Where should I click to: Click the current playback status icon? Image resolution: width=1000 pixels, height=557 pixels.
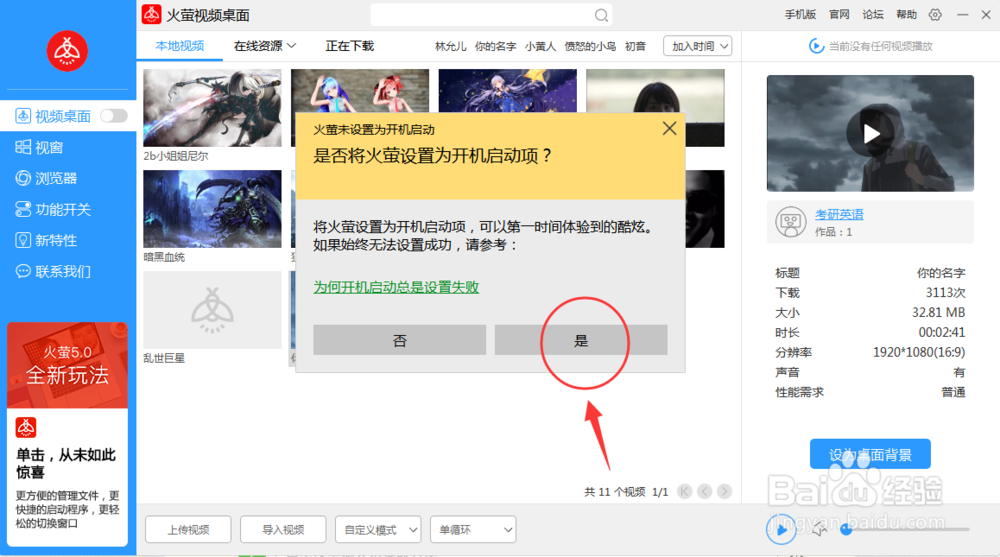click(816, 46)
